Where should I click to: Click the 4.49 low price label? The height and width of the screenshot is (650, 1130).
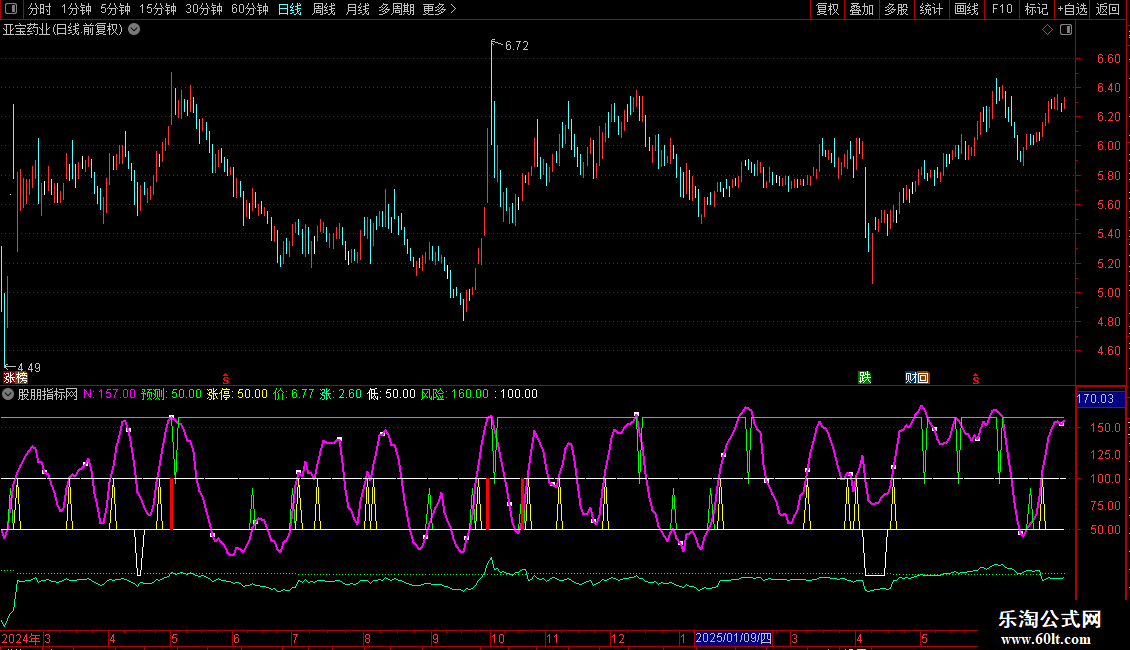click(x=29, y=368)
